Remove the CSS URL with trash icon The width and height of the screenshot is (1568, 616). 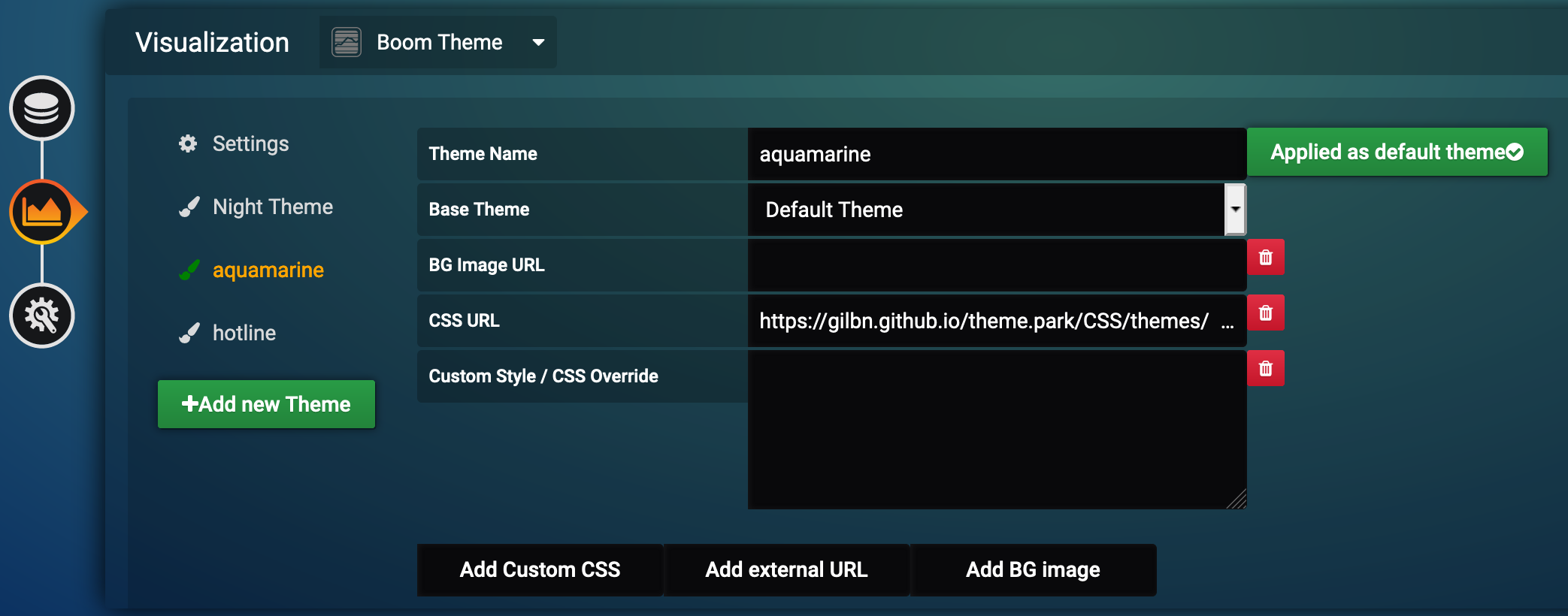point(1266,313)
